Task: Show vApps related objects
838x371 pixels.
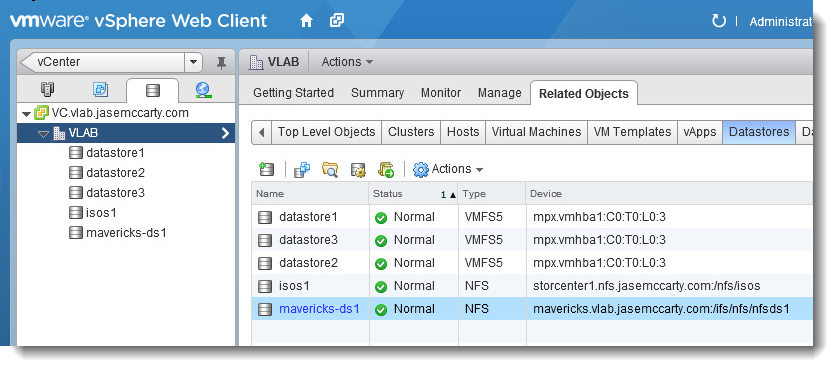Action: [x=700, y=132]
